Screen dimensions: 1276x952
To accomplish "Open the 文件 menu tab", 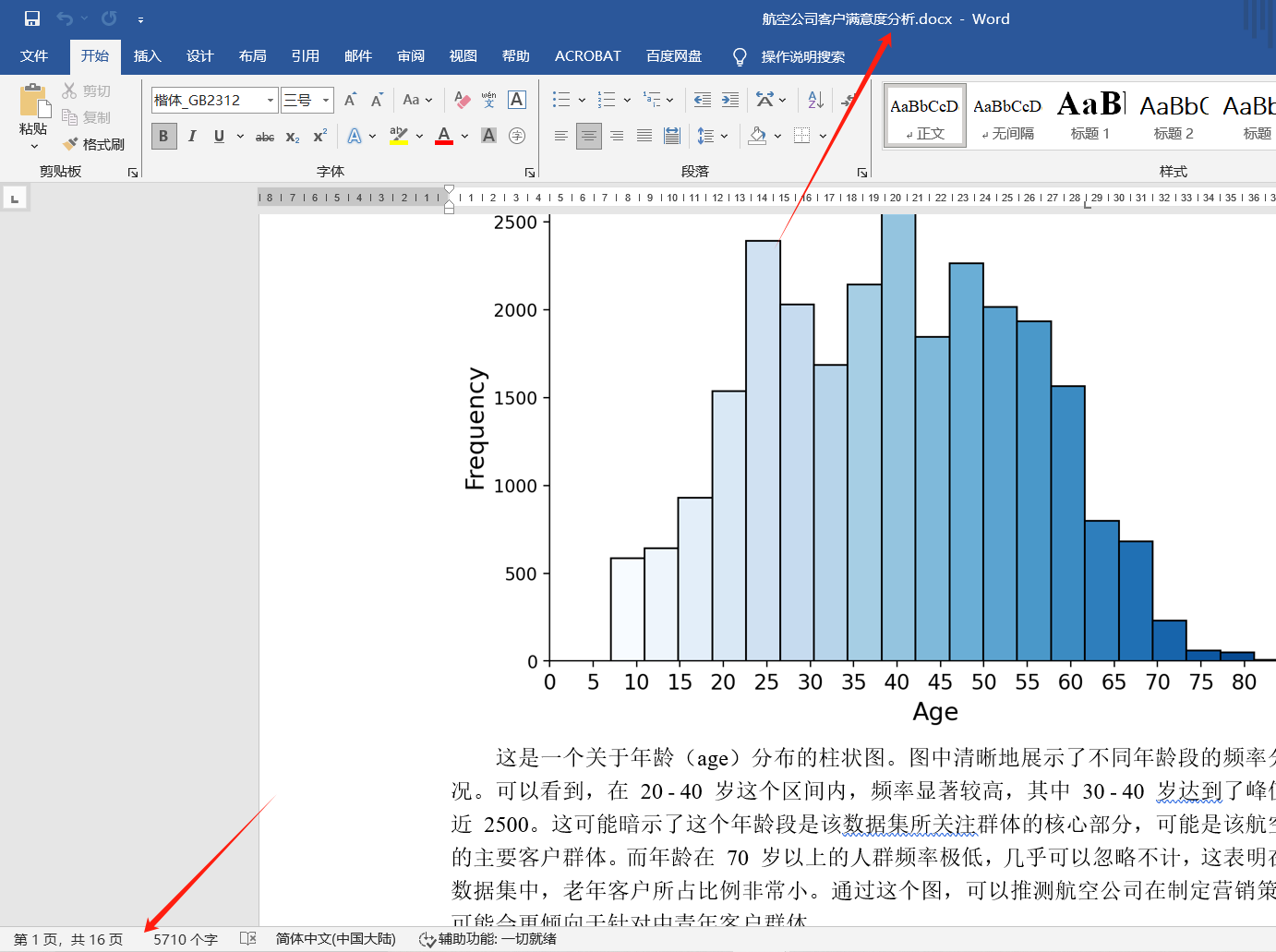I will pyautogui.click(x=34, y=56).
